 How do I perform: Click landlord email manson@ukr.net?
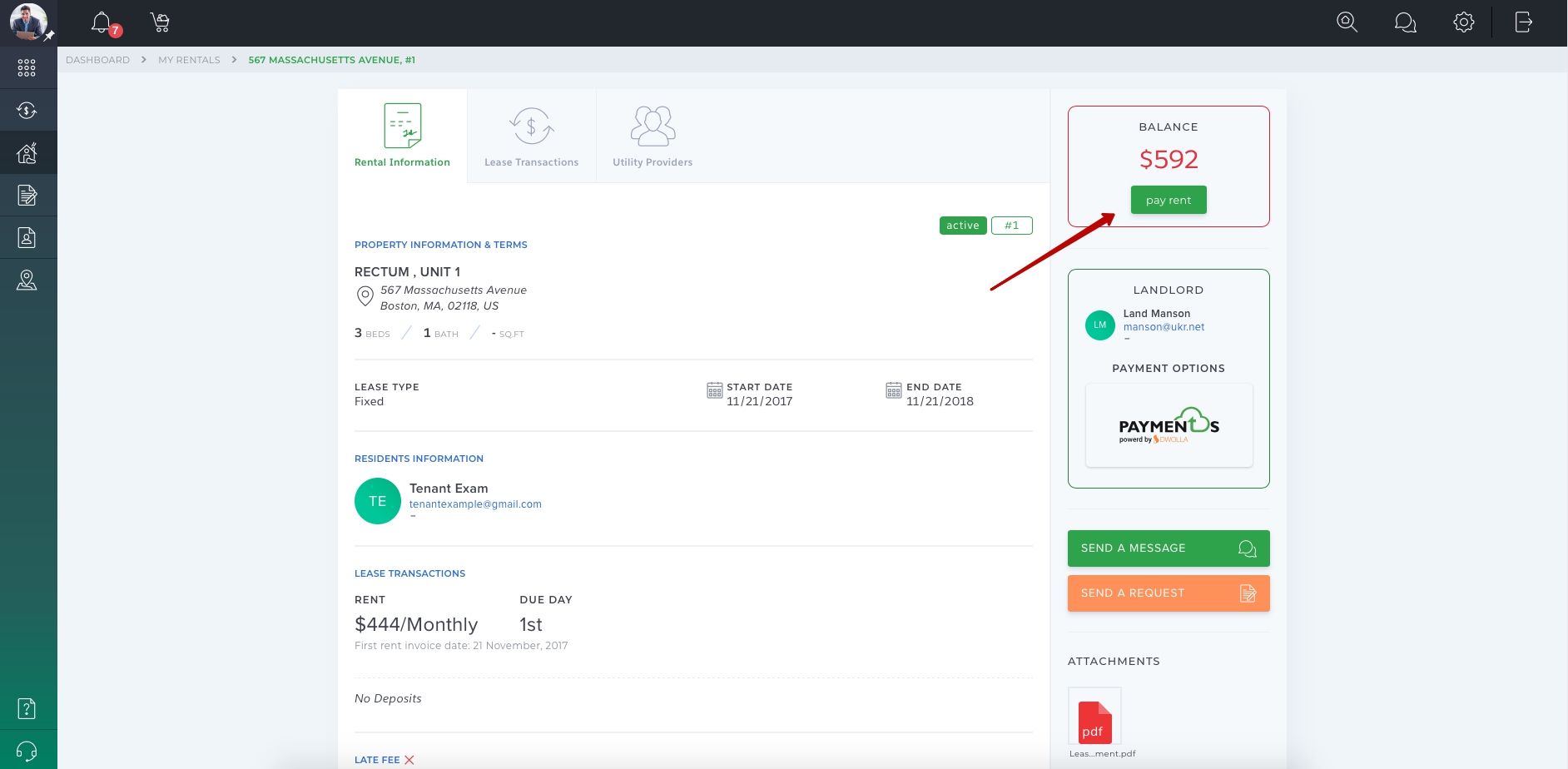pyautogui.click(x=1164, y=327)
